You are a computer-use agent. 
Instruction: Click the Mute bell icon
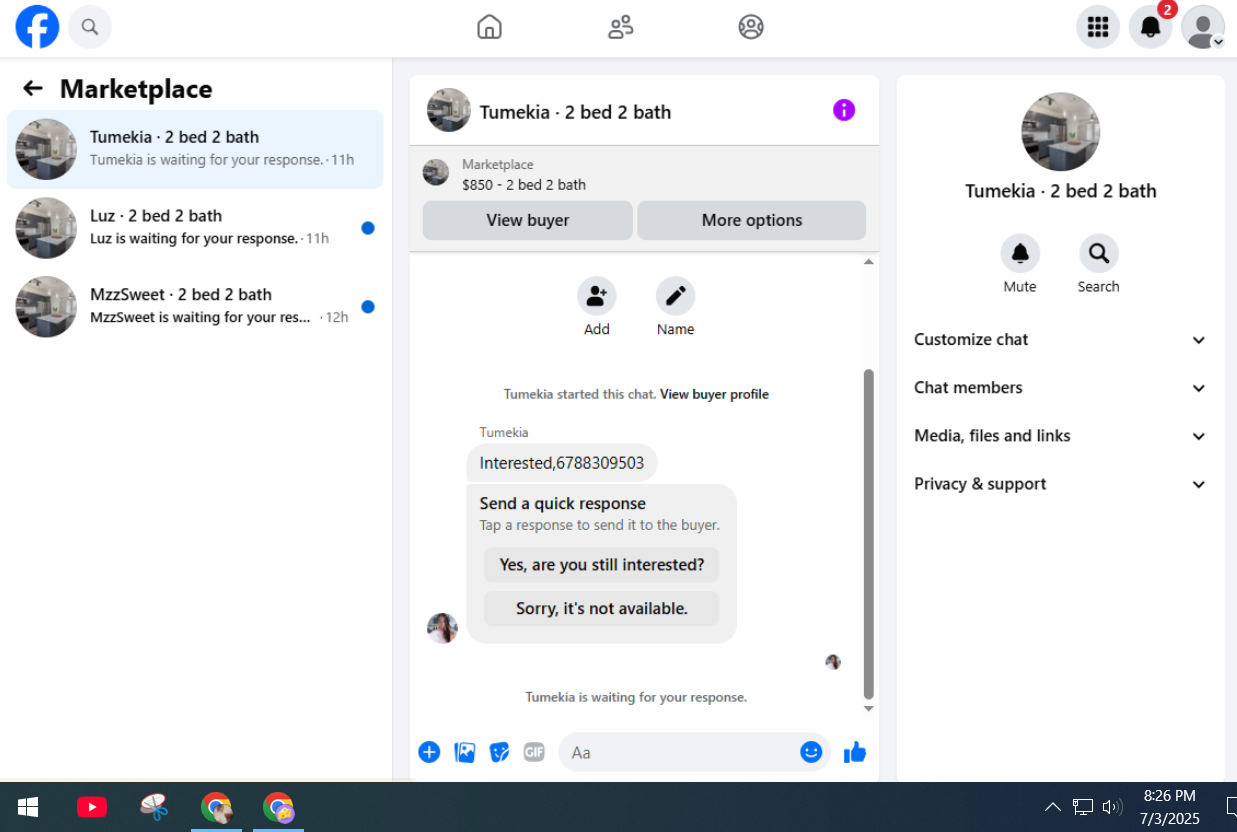(1020, 254)
